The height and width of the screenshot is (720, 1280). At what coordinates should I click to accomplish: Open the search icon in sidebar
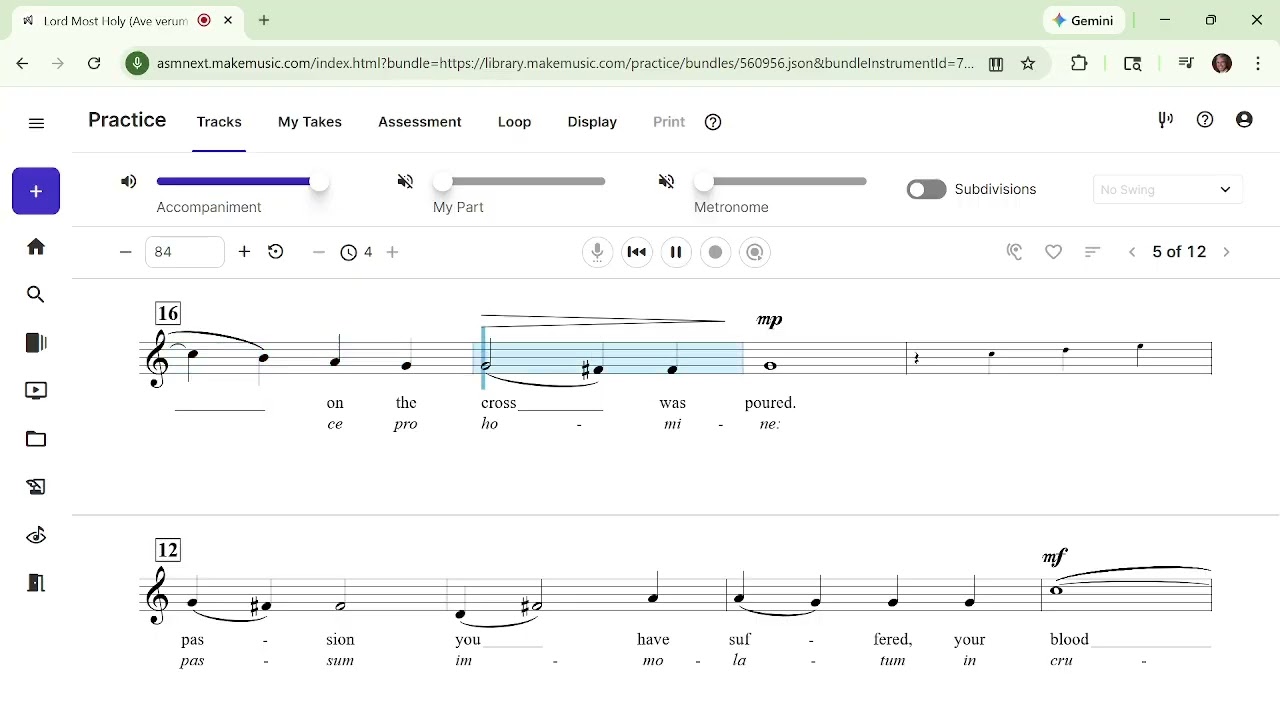pyautogui.click(x=36, y=295)
